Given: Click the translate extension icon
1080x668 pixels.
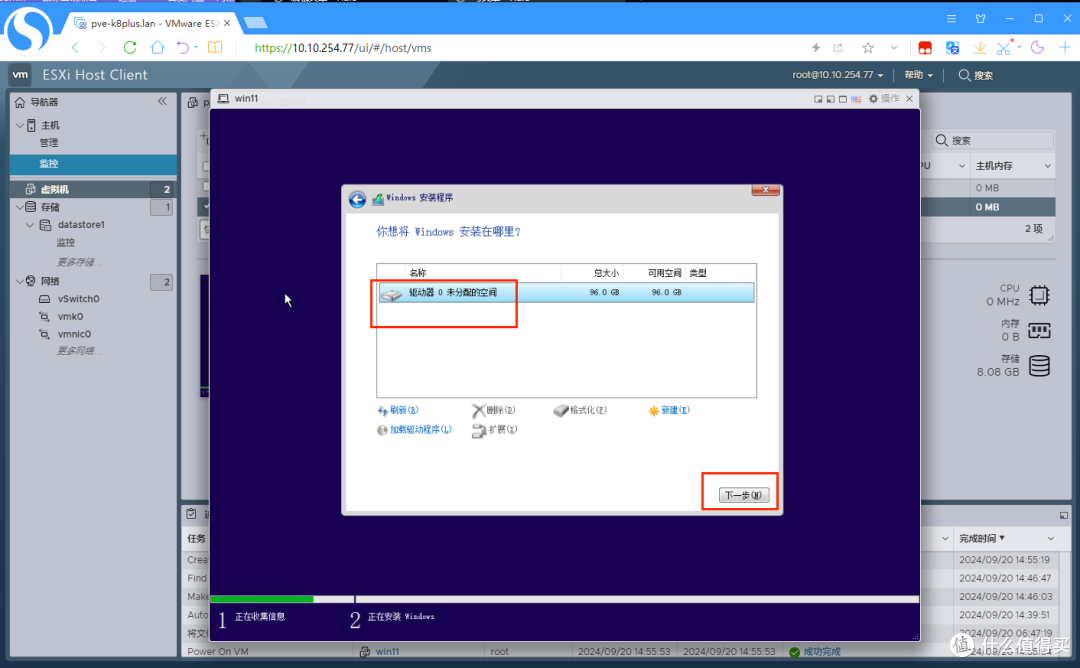Looking at the screenshot, I should click(x=953, y=48).
